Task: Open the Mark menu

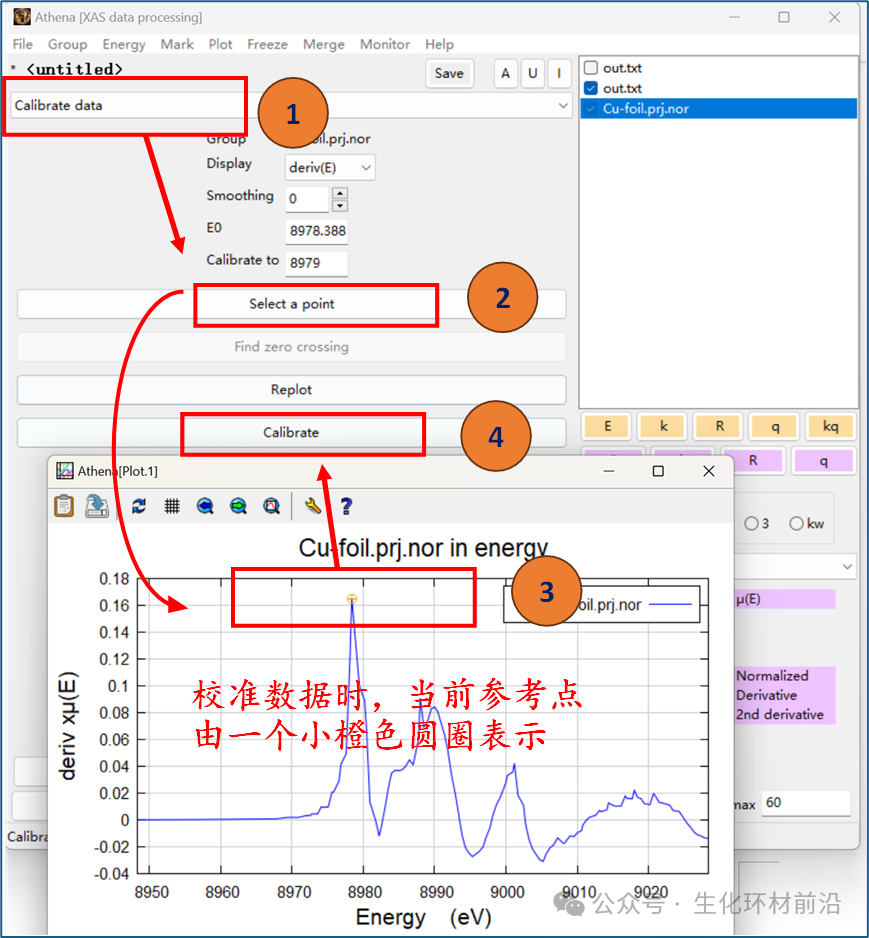Action: point(177,44)
